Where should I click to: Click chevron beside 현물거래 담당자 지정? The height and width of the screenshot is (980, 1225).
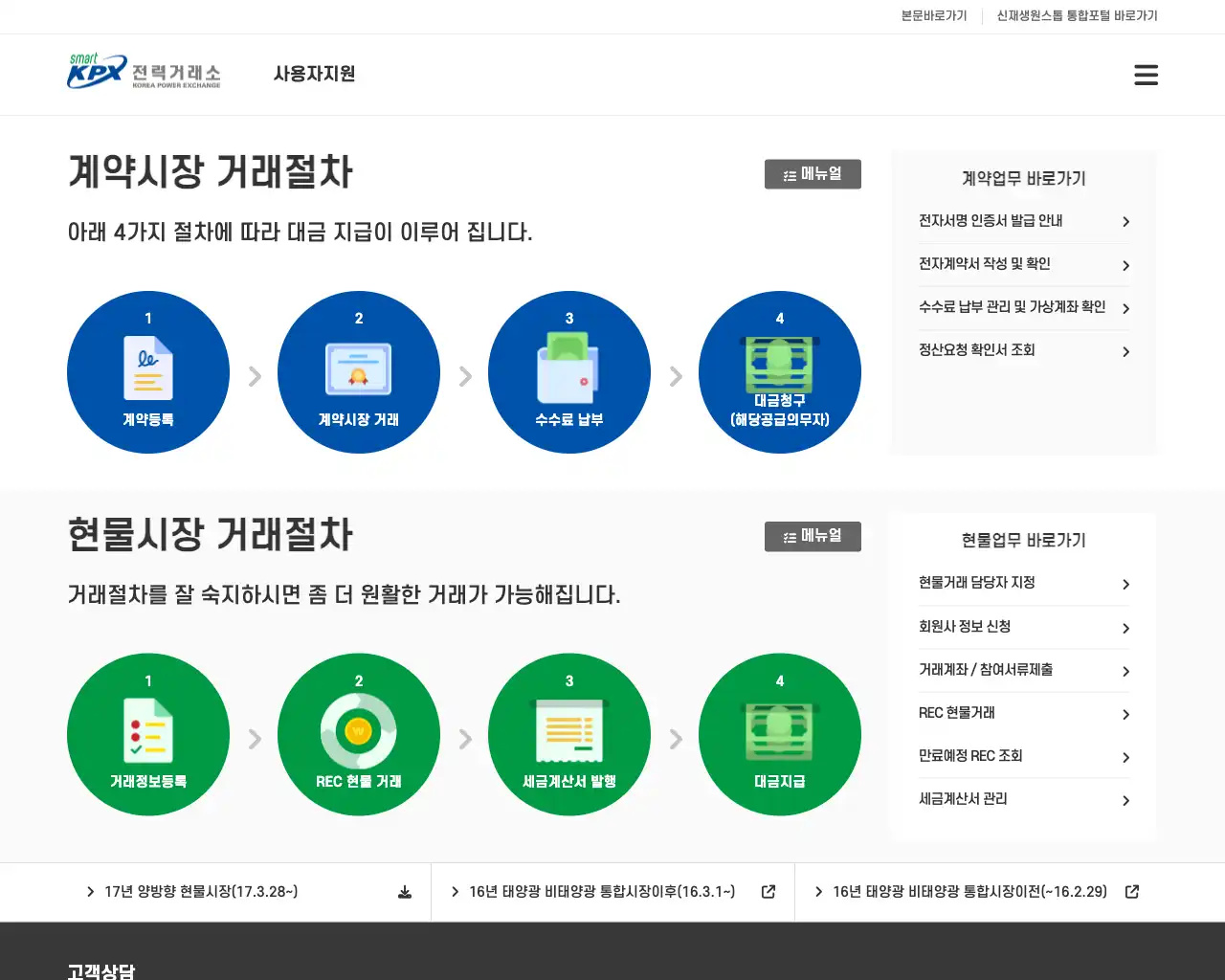click(x=1125, y=585)
